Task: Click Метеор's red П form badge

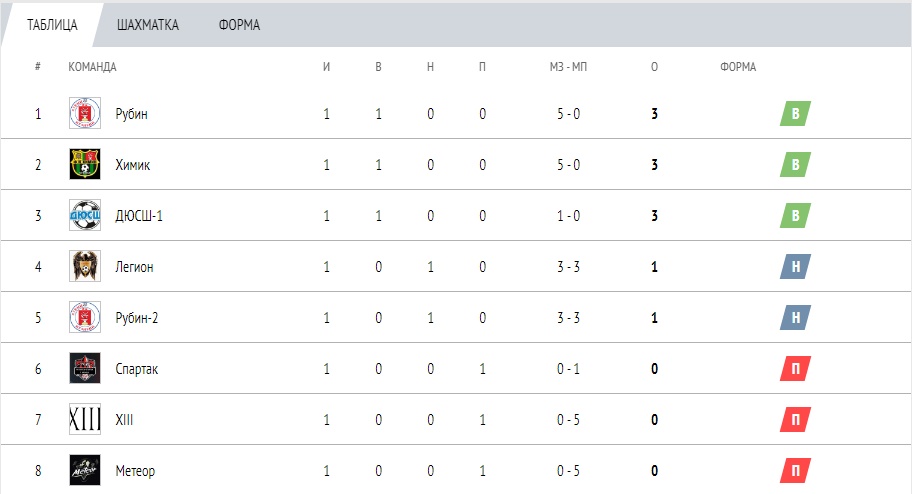Action: coord(795,471)
